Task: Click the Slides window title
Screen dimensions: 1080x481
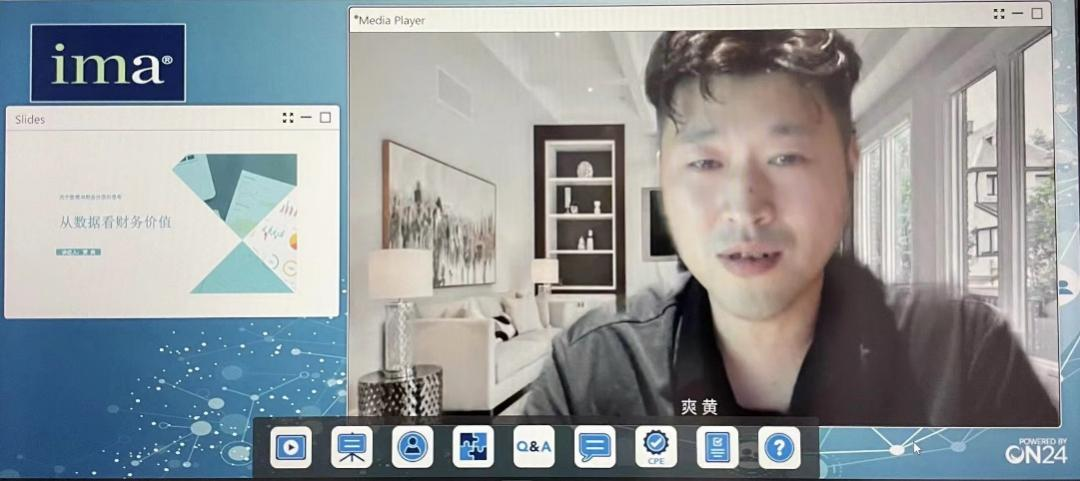Action: 30,119
